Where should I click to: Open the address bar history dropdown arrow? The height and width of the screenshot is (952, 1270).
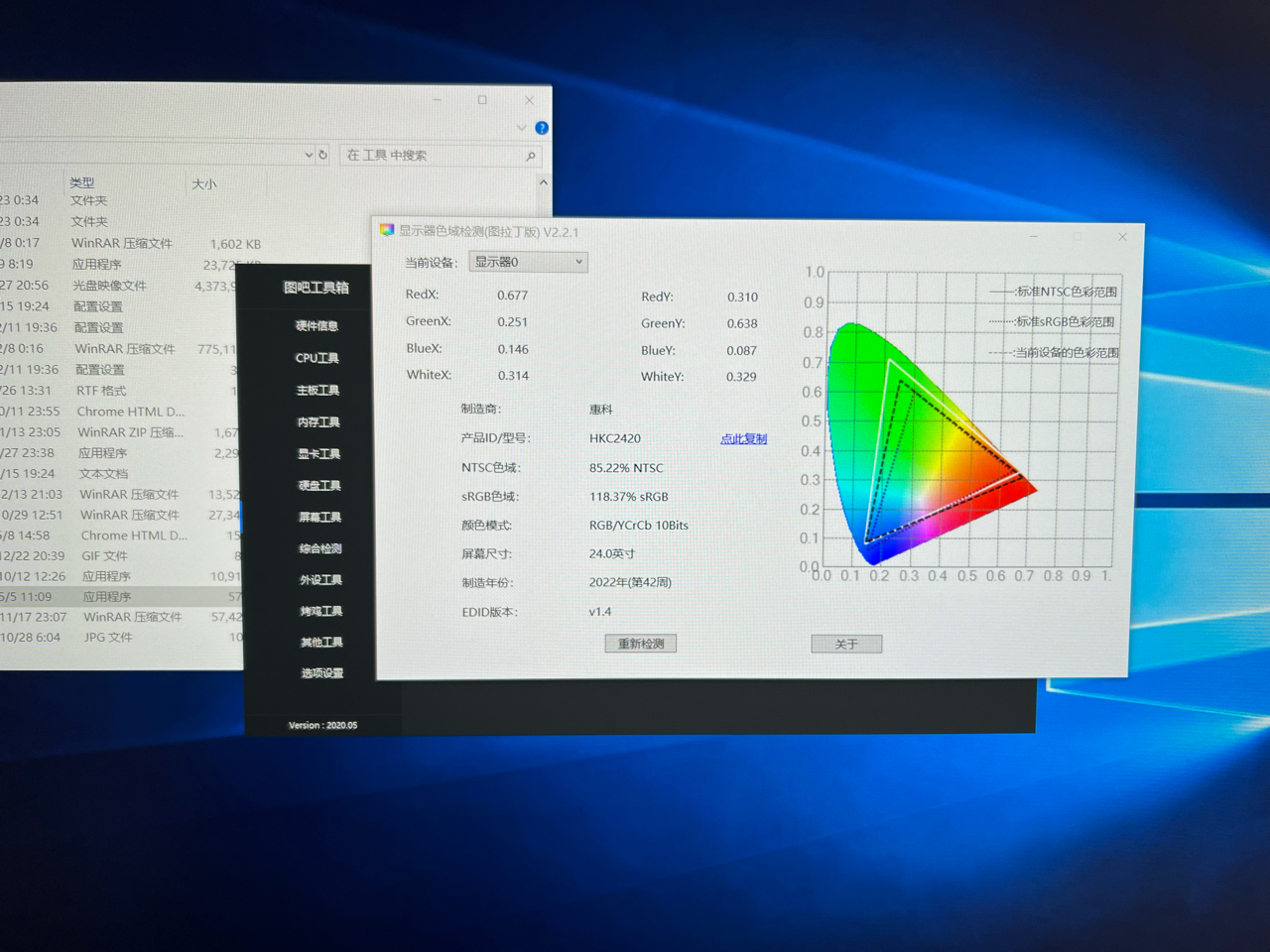pos(308,155)
